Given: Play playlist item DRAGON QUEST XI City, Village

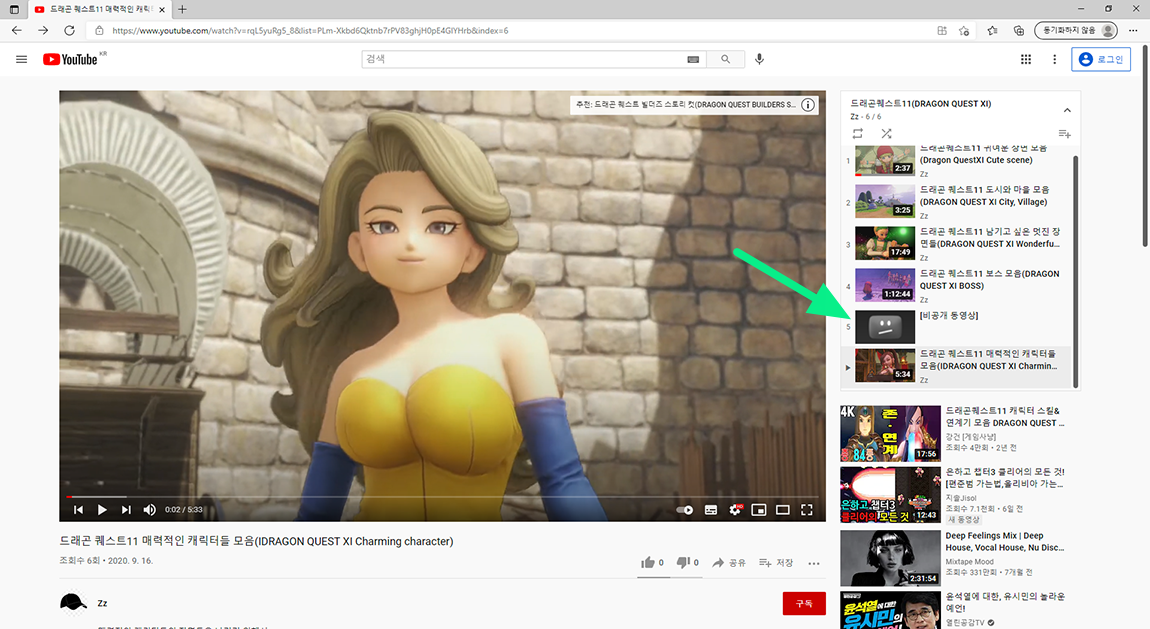Looking at the screenshot, I should coord(956,202).
